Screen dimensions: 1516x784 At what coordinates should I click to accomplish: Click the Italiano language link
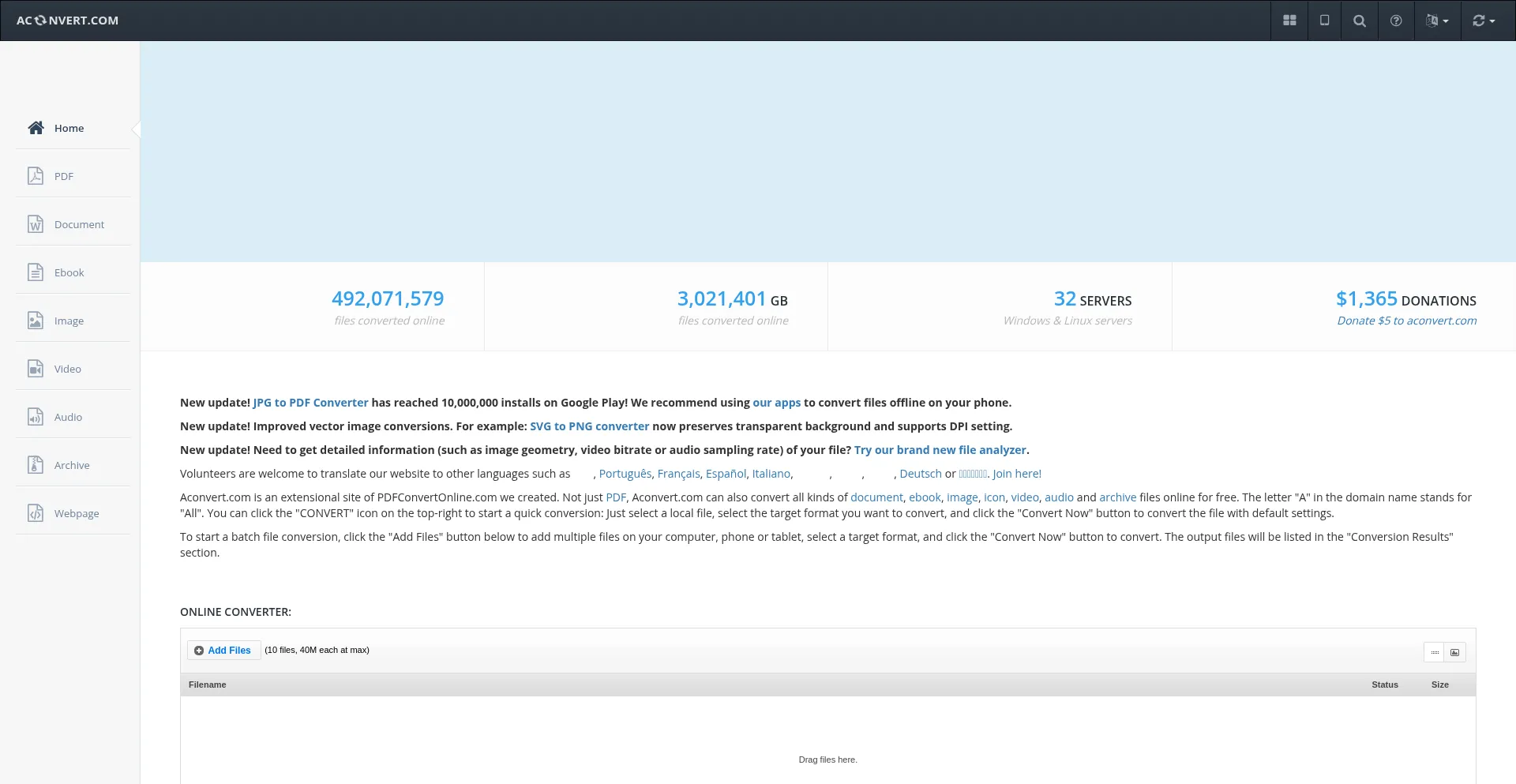click(771, 474)
